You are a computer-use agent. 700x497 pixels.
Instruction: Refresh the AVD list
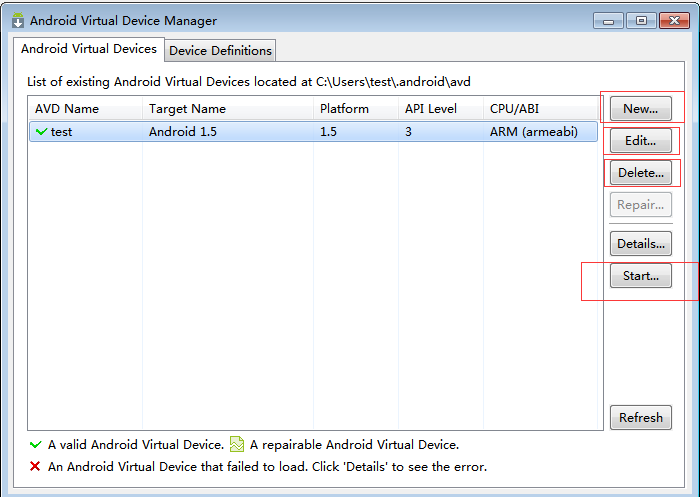tap(641, 418)
